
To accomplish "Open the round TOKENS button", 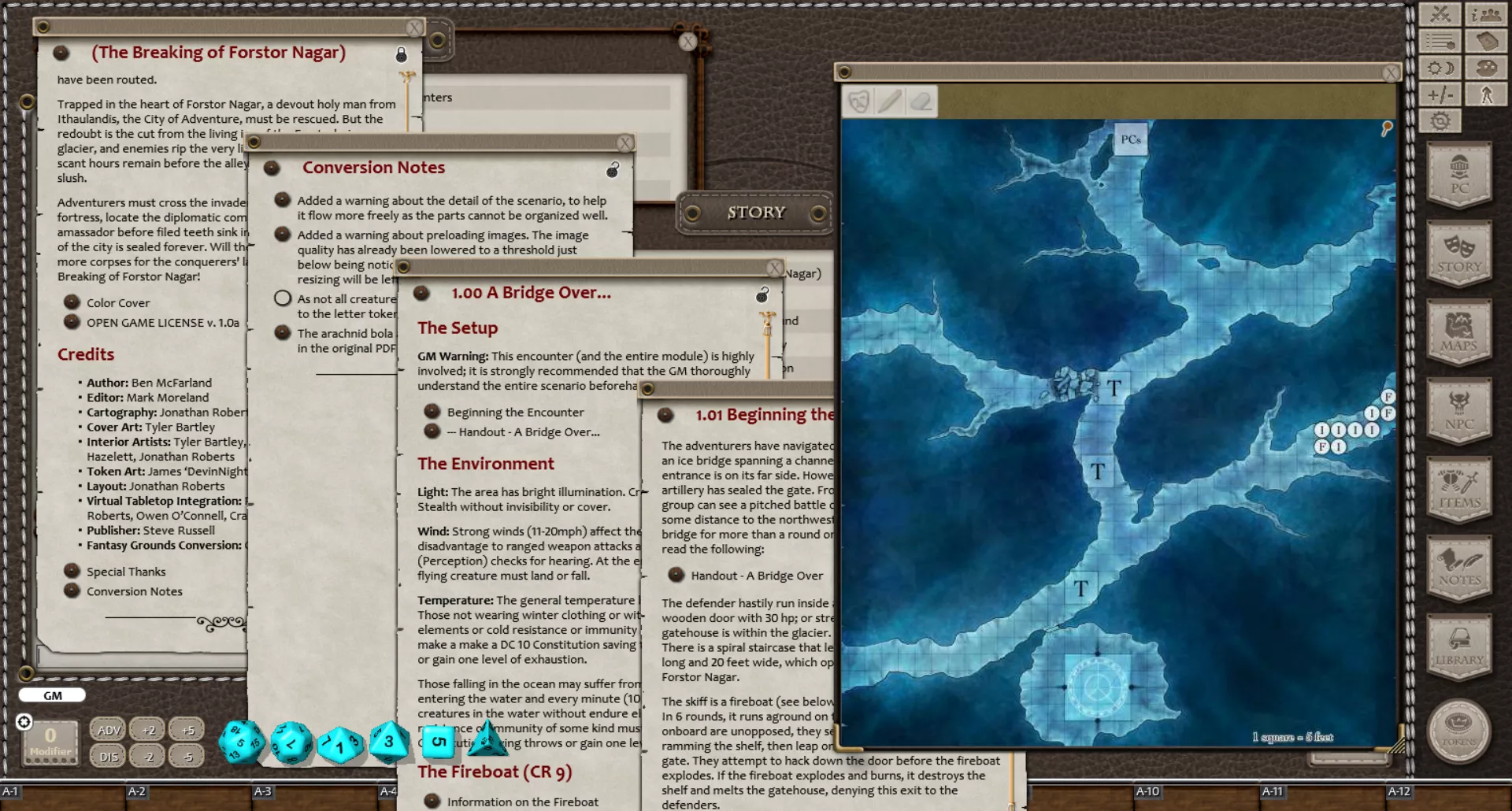I will coord(1458,731).
